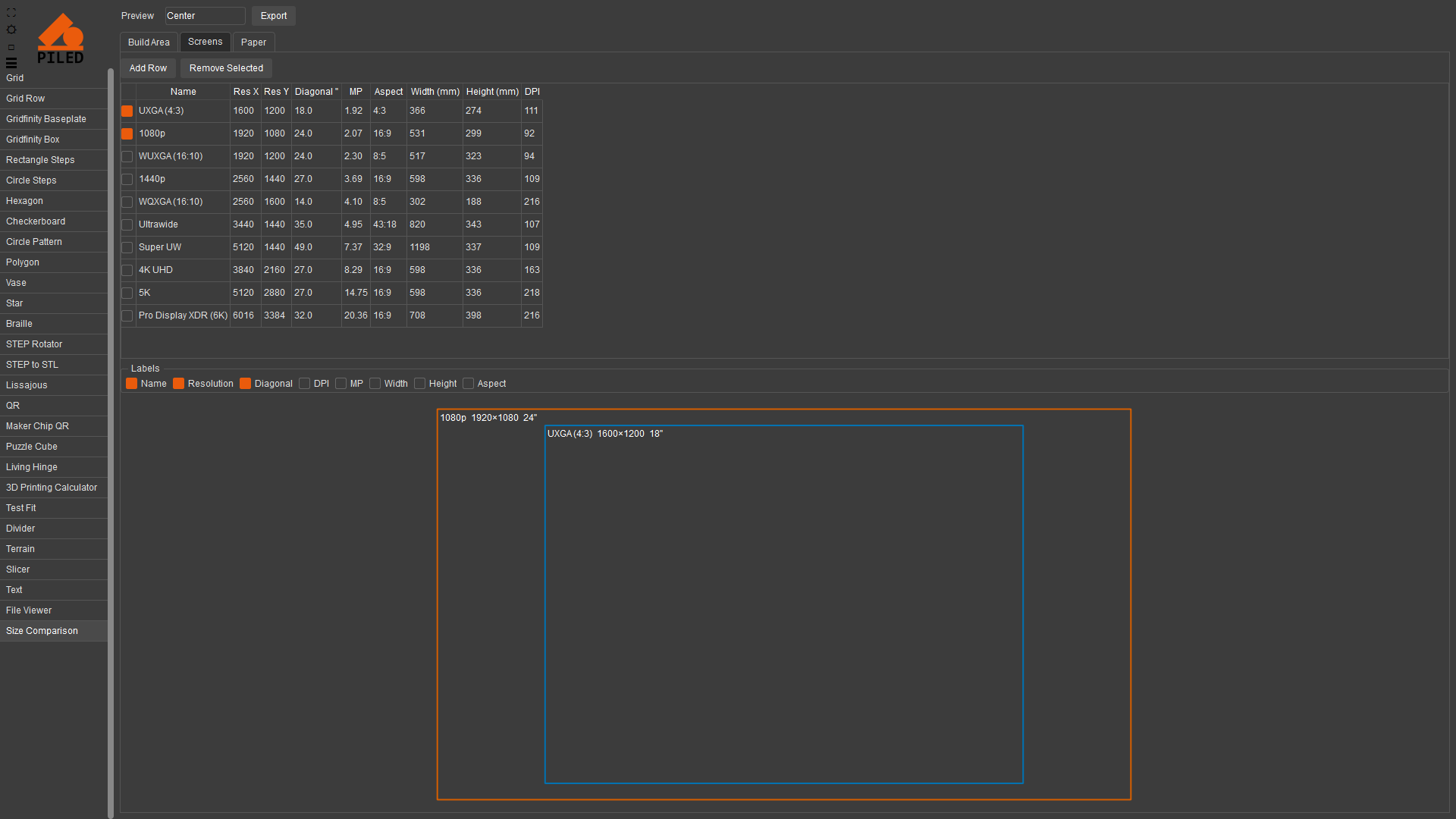Check the 4K UHD row checkbox

[x=127, y=271]
